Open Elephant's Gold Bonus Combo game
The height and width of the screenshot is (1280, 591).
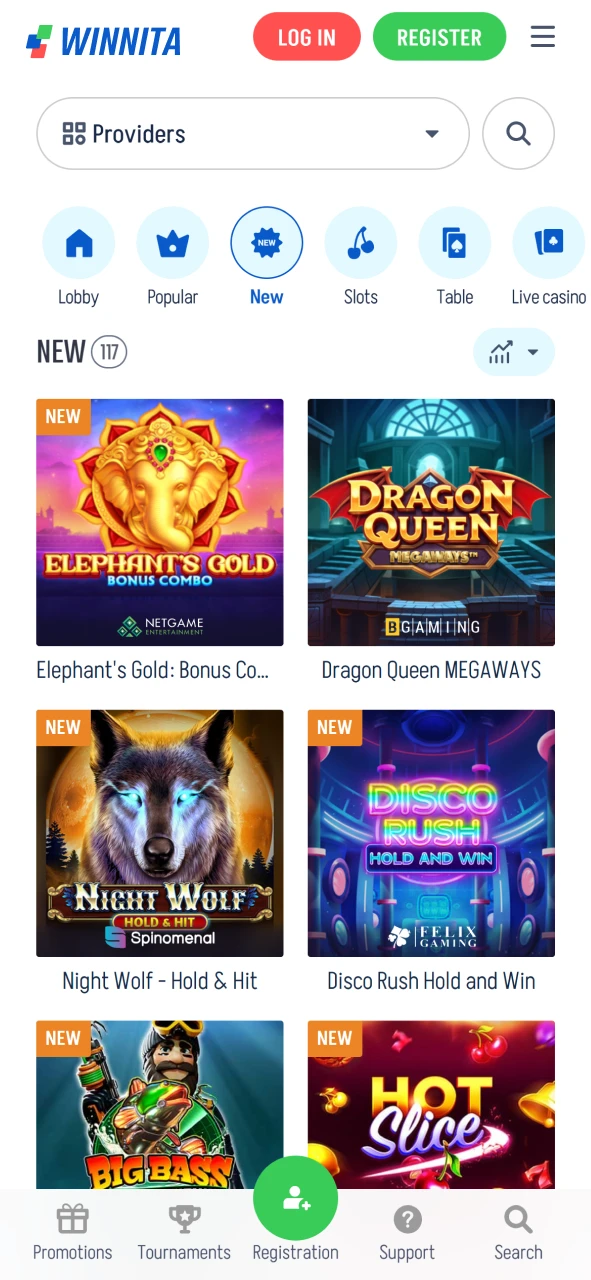coord(160,522)
